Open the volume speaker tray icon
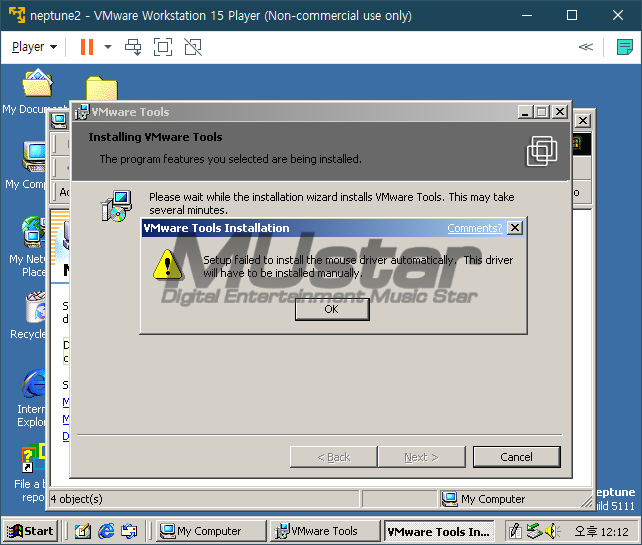This screenshot has width=642, height=545. click(x=552, y=531)
